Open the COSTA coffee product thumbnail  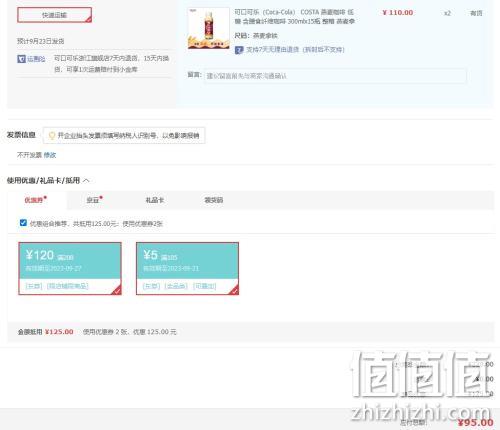pos(209,28)
